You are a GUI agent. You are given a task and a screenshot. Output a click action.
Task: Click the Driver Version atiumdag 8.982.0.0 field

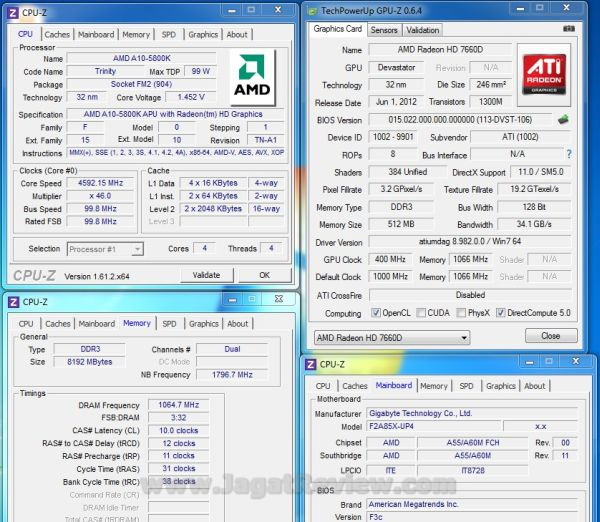coord(470,241)
